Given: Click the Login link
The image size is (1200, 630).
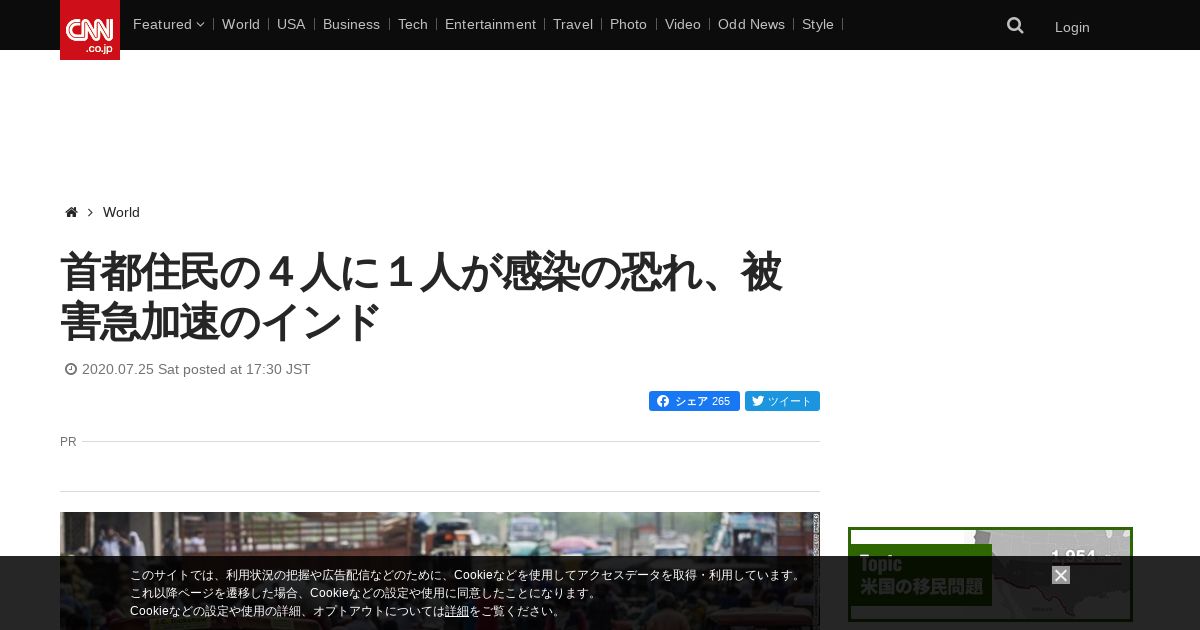Looking at the screenshot, I should (x=1072, y=27).
